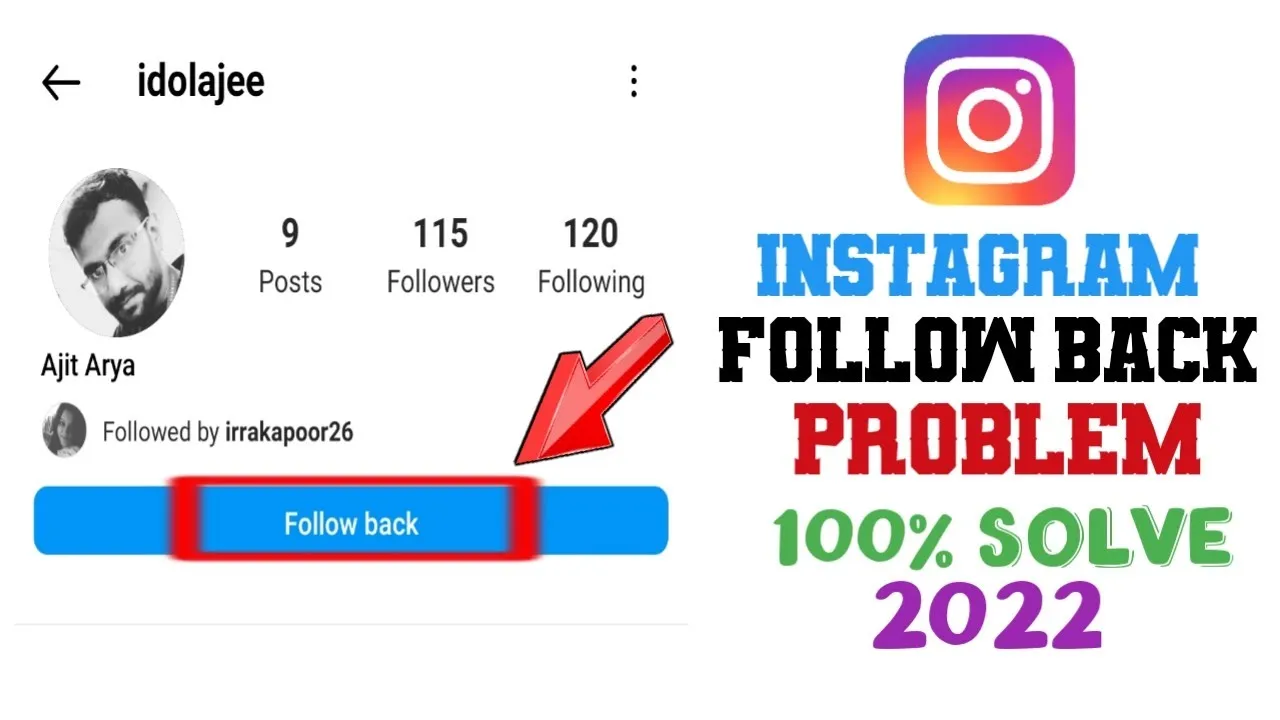View the 9 Posts count
The width and height of the screenshot is (1280, 720).
[x=290, y=257]
